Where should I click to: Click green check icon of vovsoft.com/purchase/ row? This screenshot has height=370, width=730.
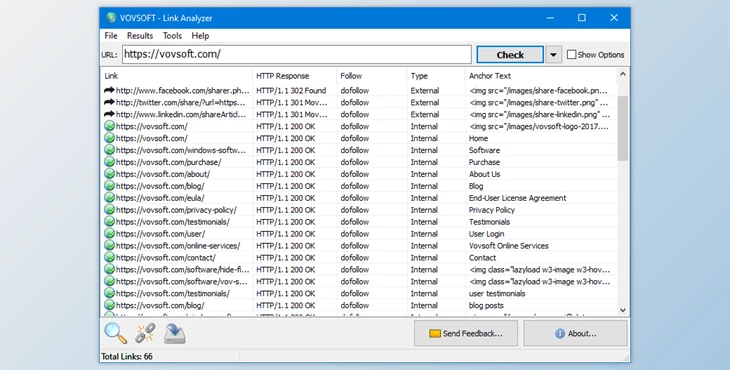point(109,161)
